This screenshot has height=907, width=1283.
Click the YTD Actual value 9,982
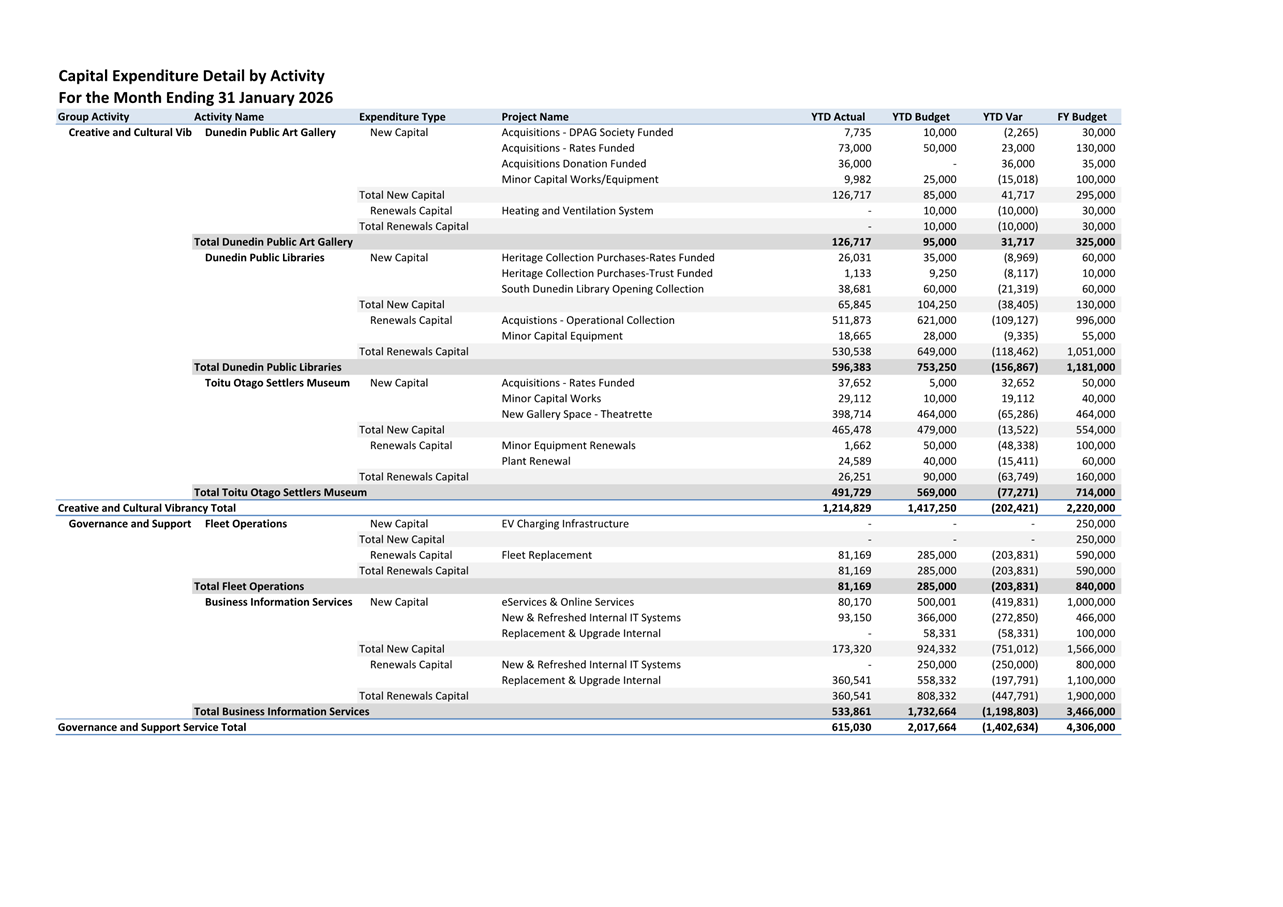(x=857, y=180)
